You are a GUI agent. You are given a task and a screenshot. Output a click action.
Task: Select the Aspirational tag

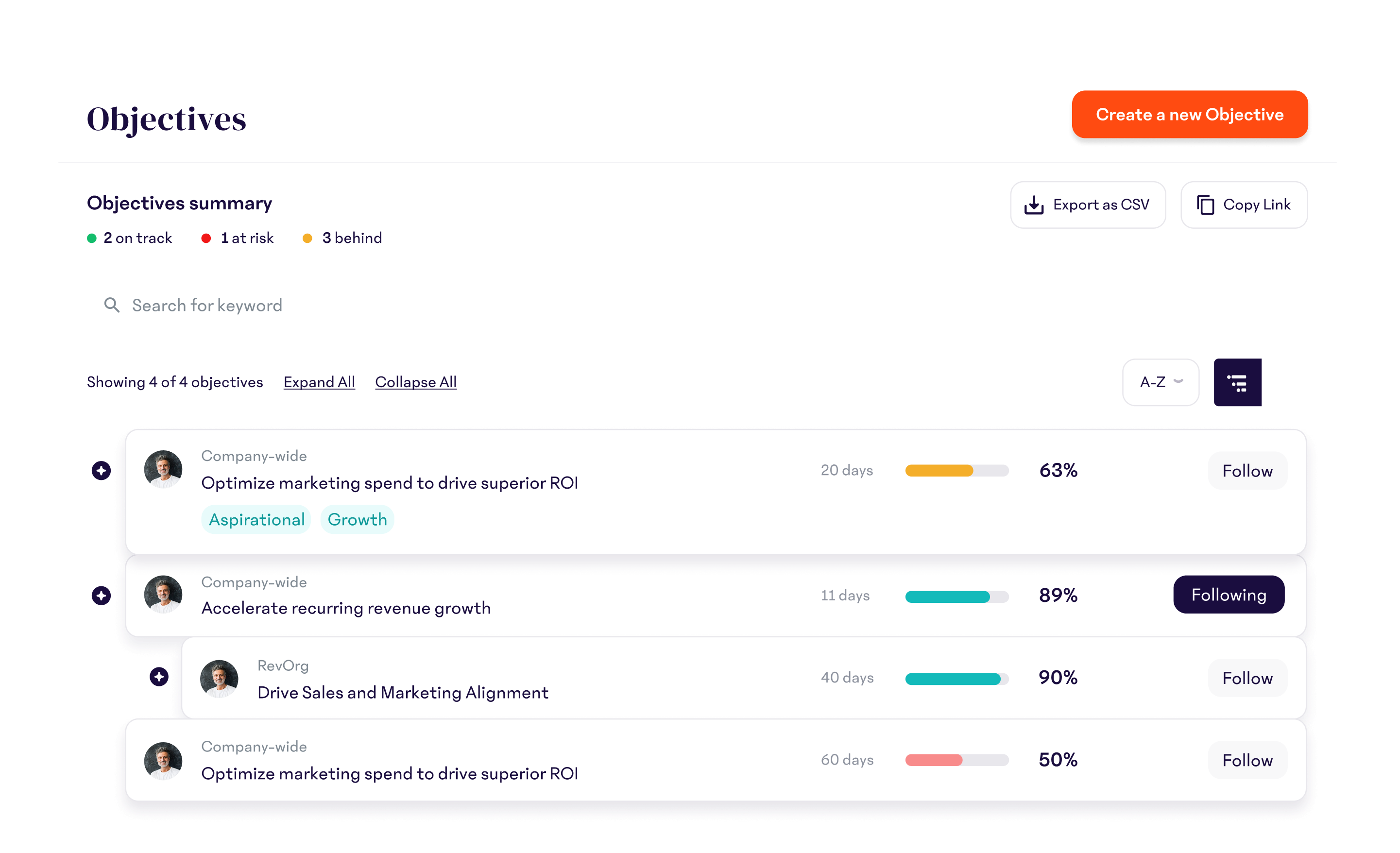[x=256, y=519]
